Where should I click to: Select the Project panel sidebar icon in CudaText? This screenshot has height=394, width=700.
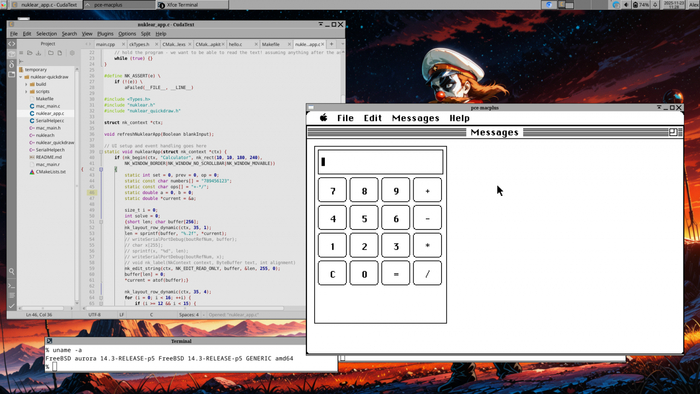coord(12,54)
